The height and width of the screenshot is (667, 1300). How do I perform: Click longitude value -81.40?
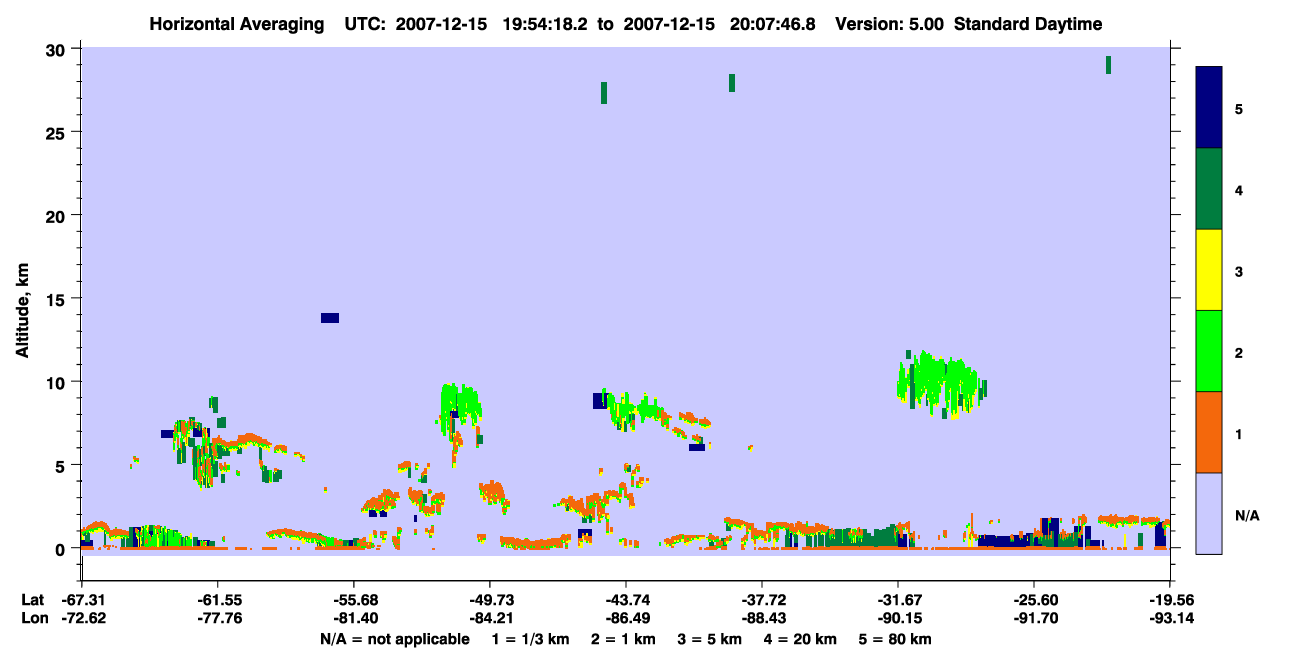(x=354, y=618)
